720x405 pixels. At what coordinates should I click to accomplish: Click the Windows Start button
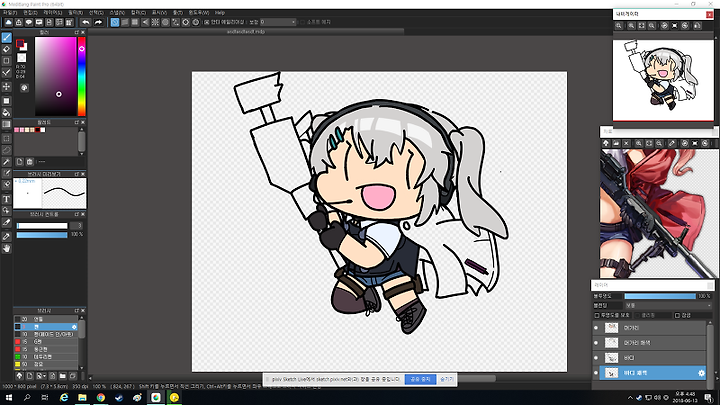tap(9, 398)
